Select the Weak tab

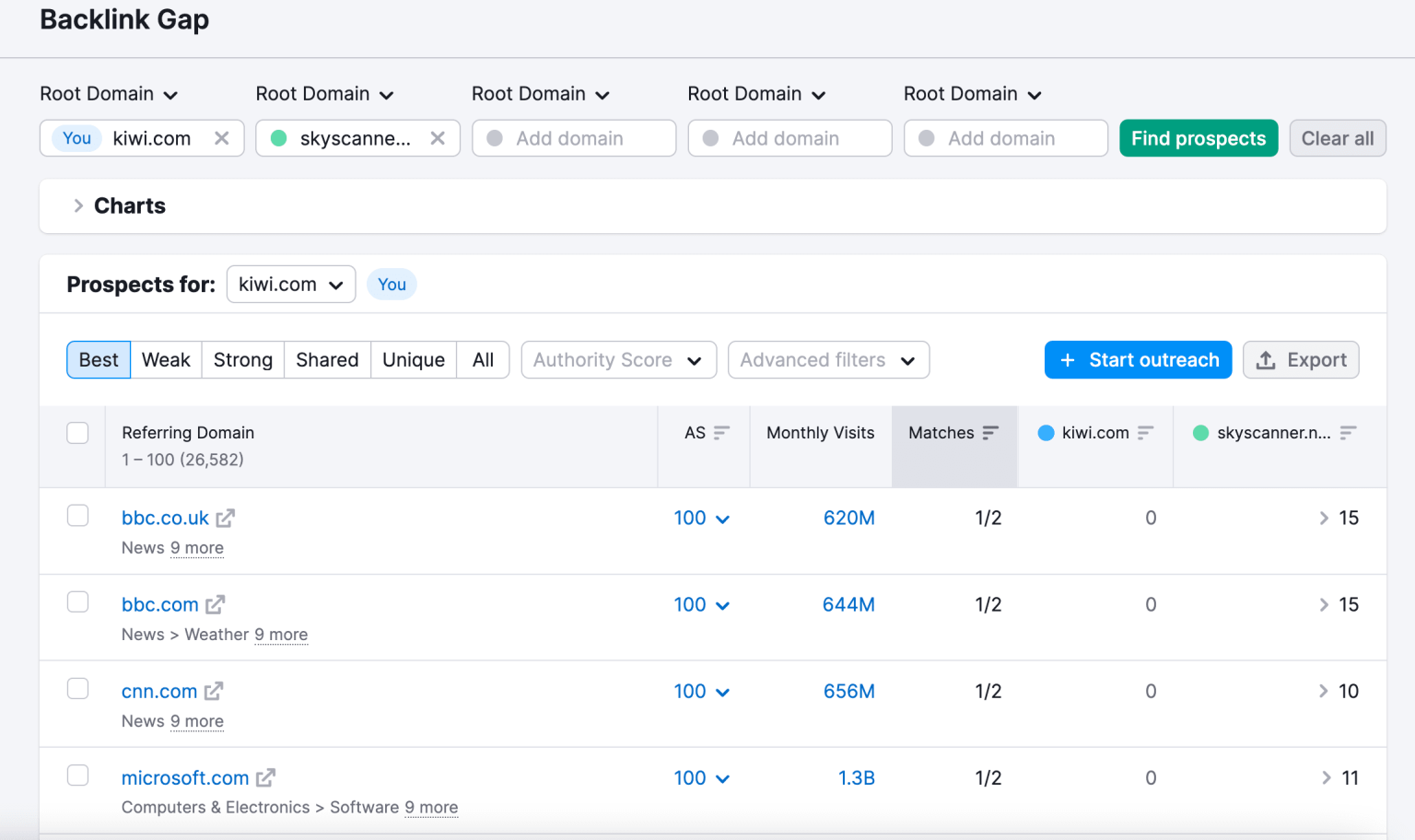point(166,359)
